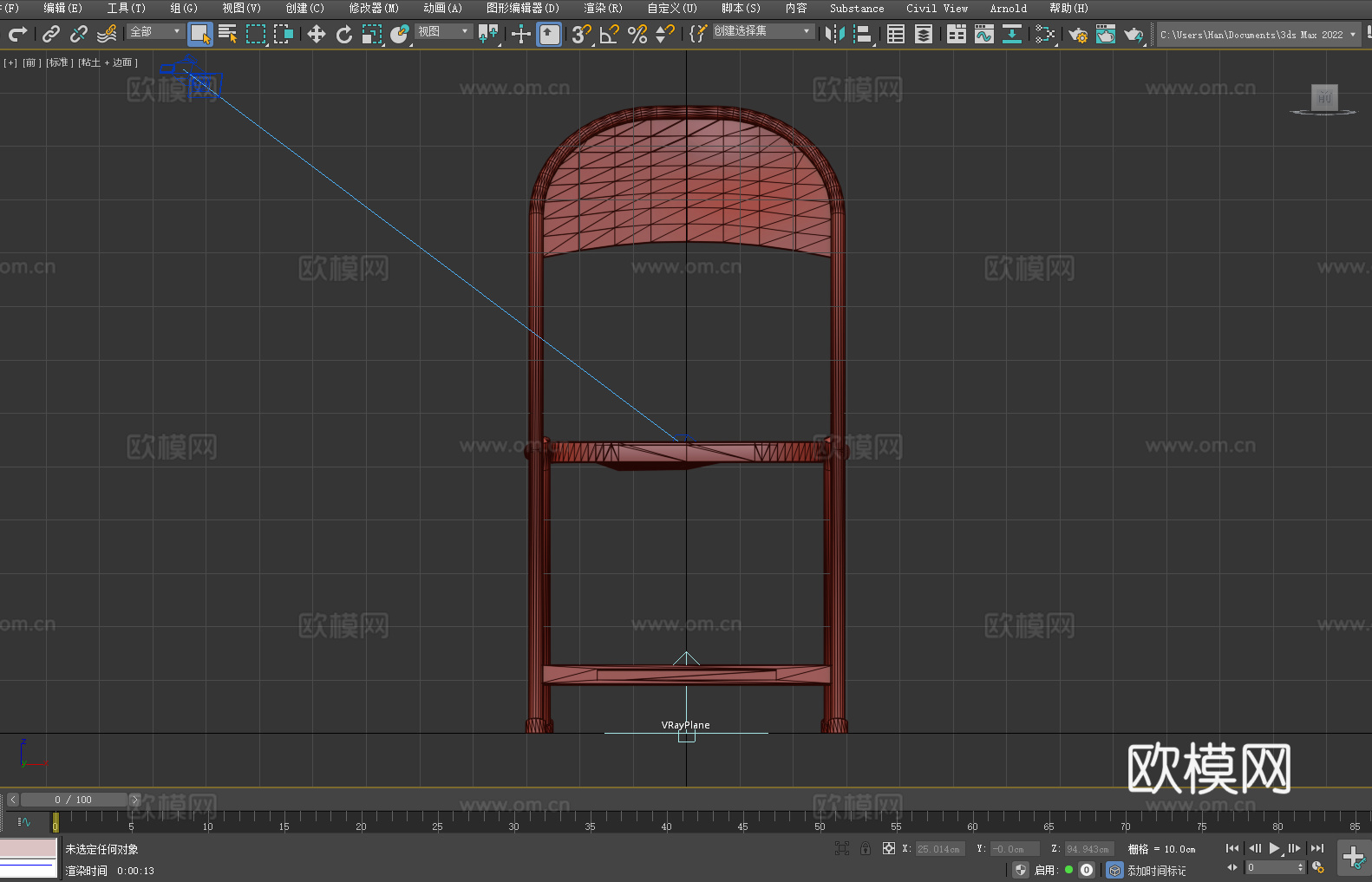Image resolution: width=1372 pixels, height=882 pixels.
Task: Open the 渲染(R) menu
Action: 603,8
